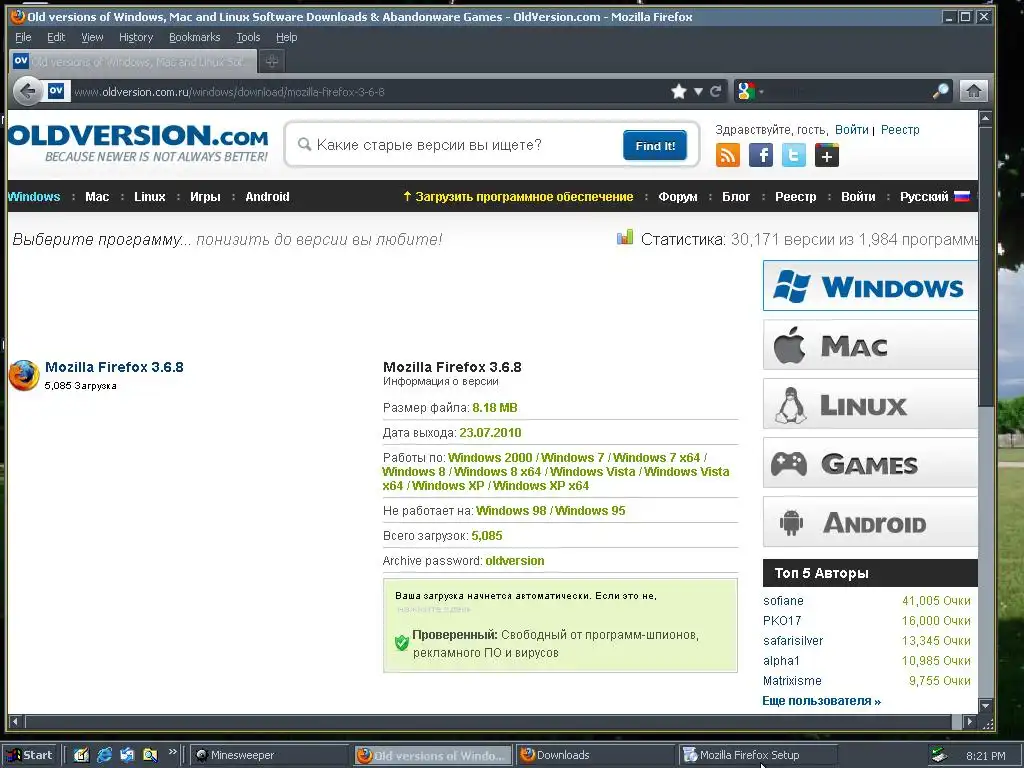Image resolution: width=1024 pixels, height=768 pixels.
Task: Click Загрузить программное обеспечение upload link
Action: [518, 197]
